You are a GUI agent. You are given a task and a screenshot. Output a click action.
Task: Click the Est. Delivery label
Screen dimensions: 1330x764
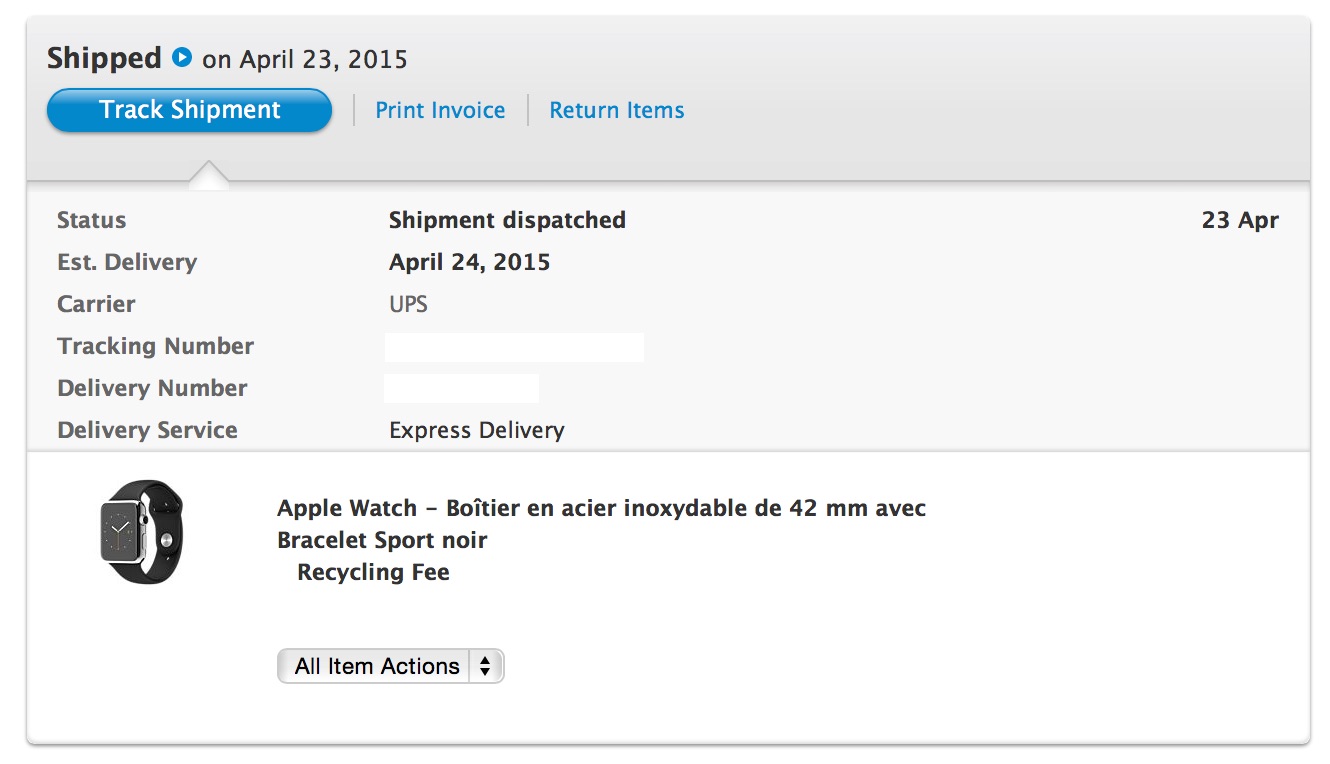coord(127,262)
